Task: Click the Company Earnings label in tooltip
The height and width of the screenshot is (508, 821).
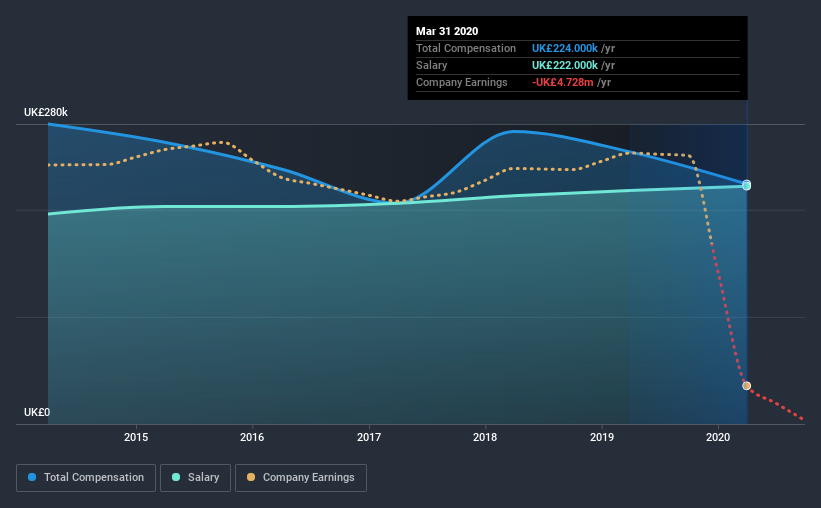Action: click(x=462, y=83)
